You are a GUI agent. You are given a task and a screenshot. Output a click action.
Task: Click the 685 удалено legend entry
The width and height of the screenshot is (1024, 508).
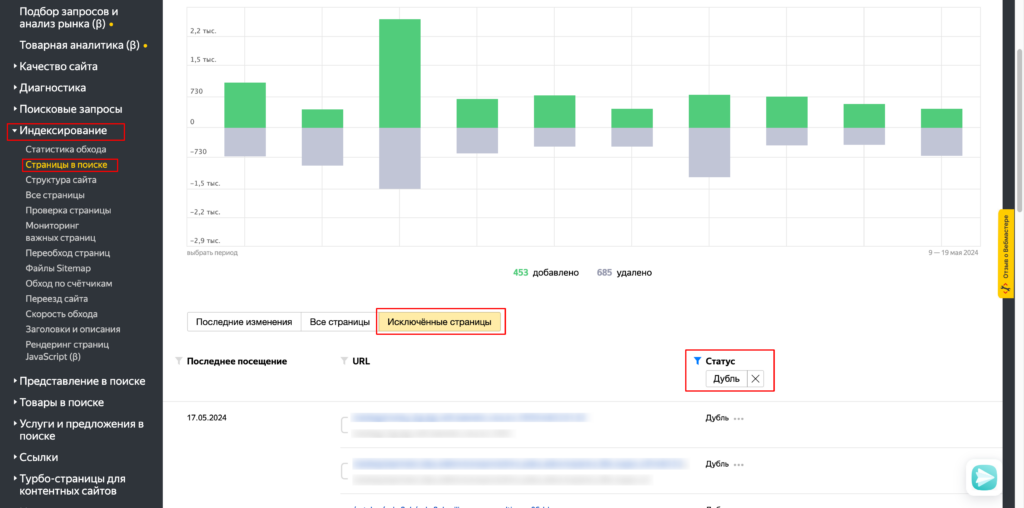[624, 273]
